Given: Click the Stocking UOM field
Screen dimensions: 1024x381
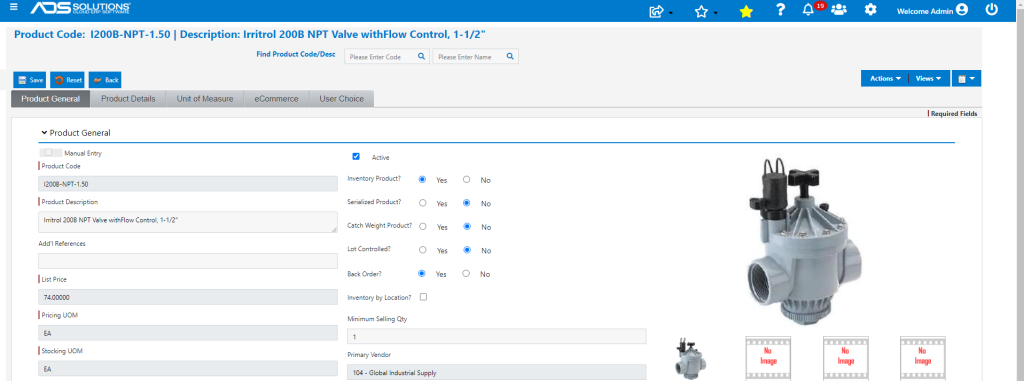Looking at the screenshot, I should coord(188,369).
